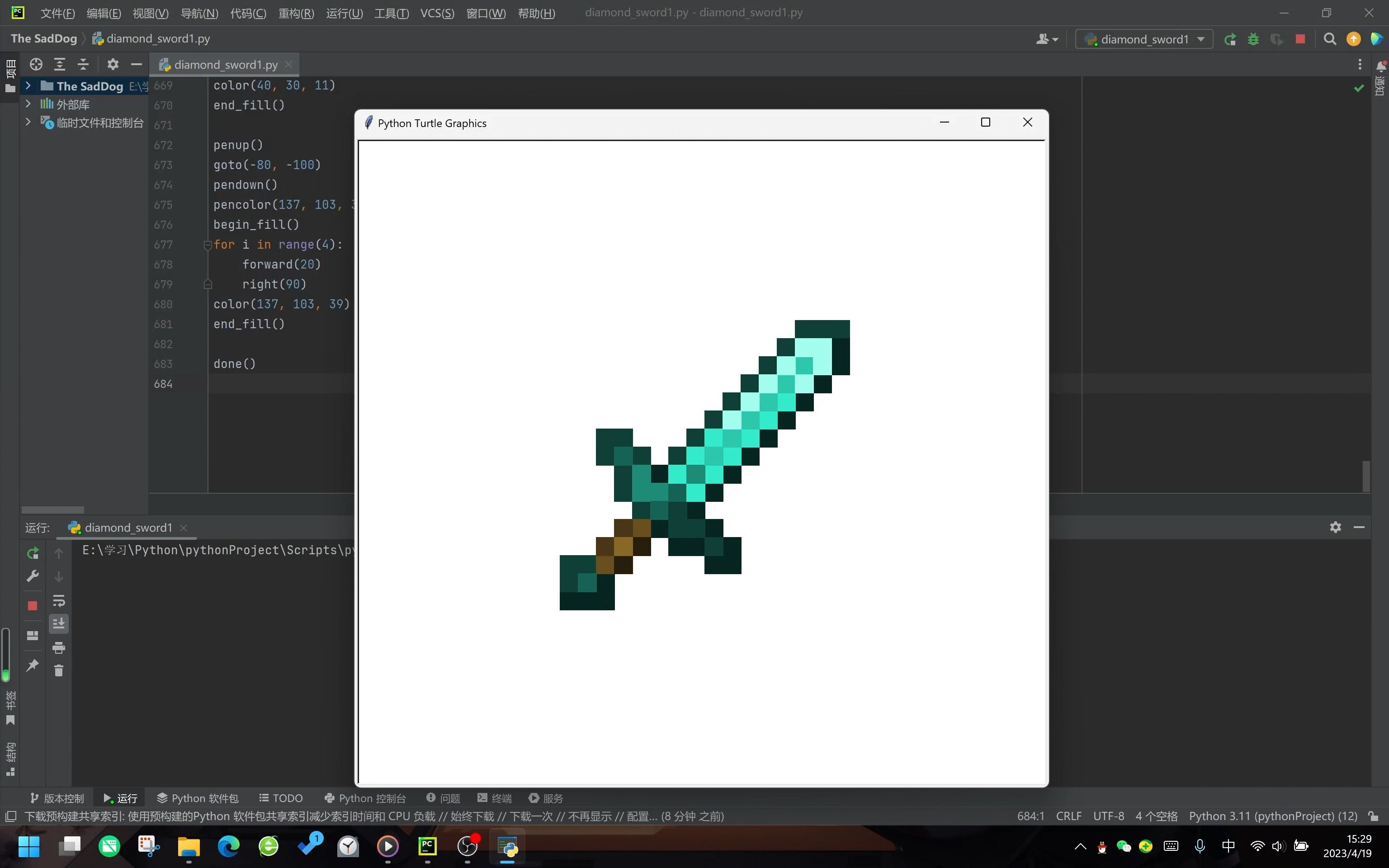Change UTF-8 file encoding

[x=1108, y=816]
